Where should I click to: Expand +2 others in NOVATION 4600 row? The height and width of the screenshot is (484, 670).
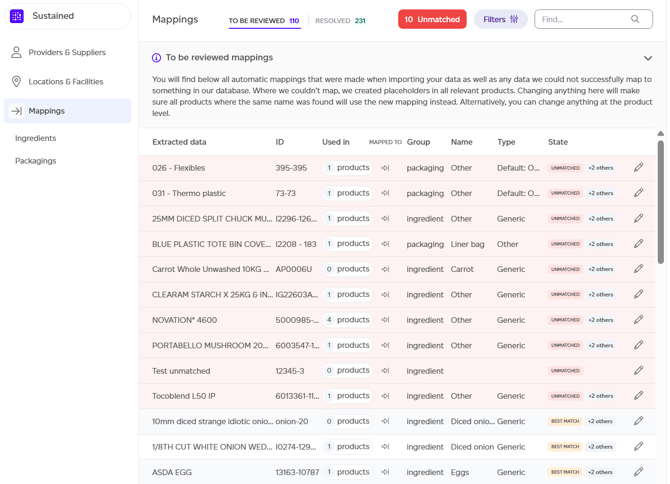coord(600,320)
